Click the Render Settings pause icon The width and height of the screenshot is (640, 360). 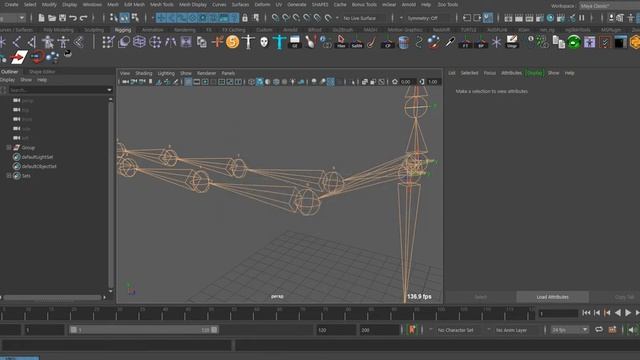coord(581,18)
